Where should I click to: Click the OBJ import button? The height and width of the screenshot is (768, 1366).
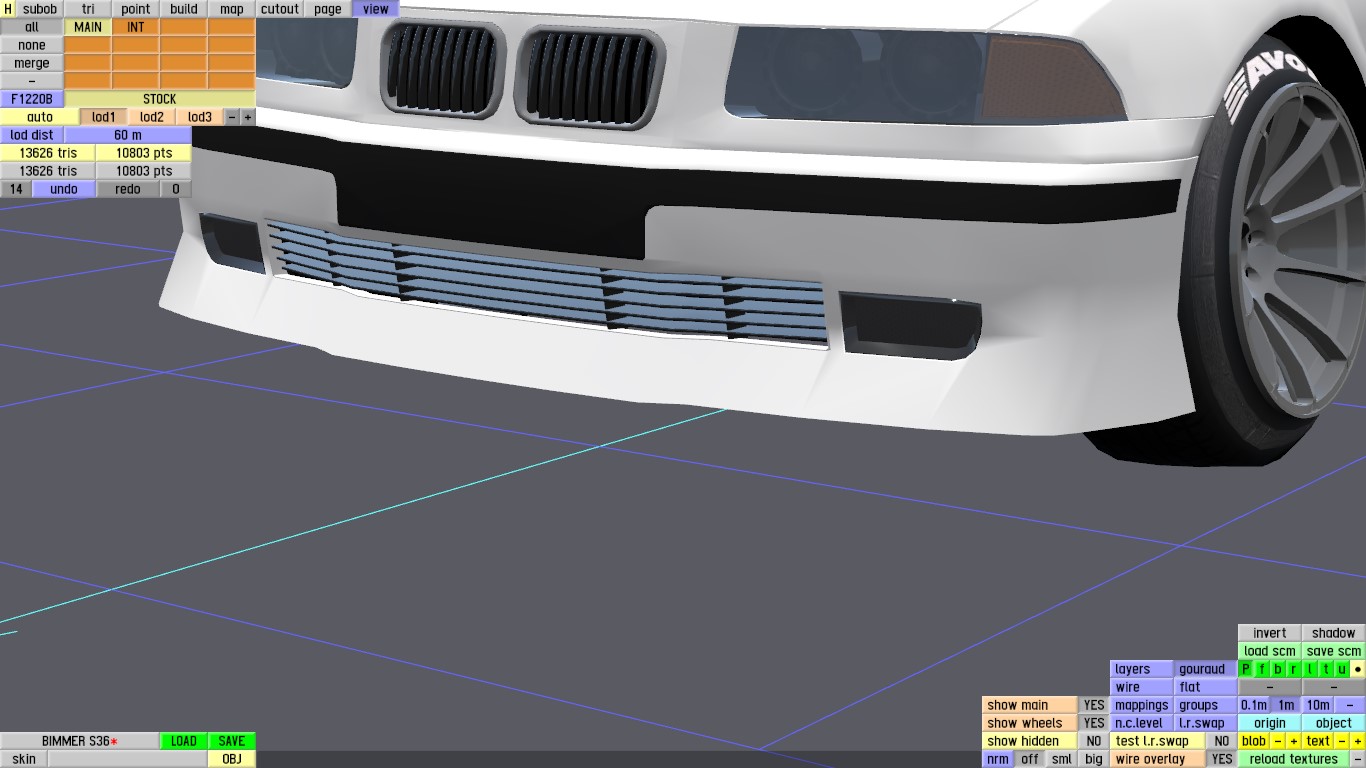point(232,759)
